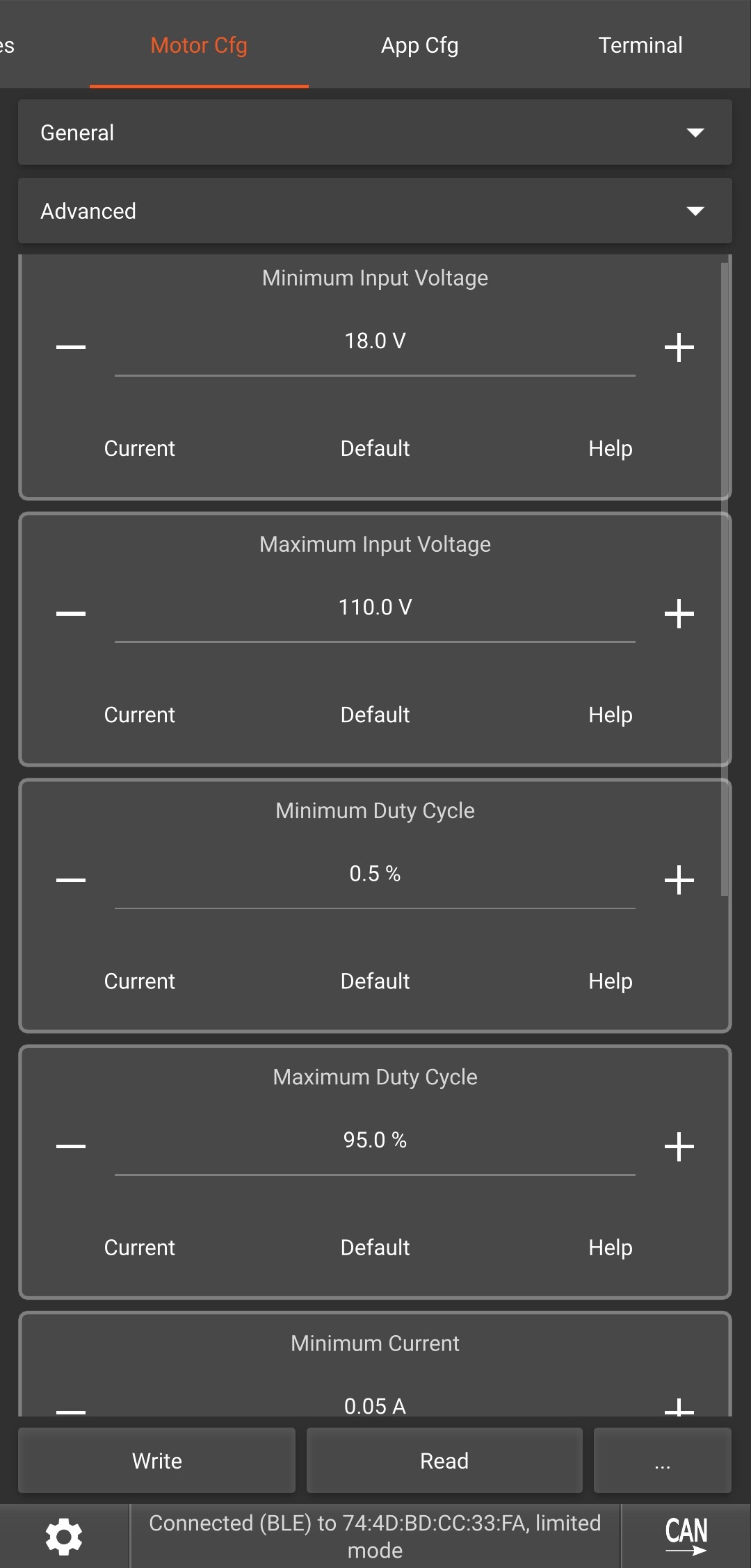751x1568 pixels.
Task: Expand the General category dropdown
Action: 375,132
